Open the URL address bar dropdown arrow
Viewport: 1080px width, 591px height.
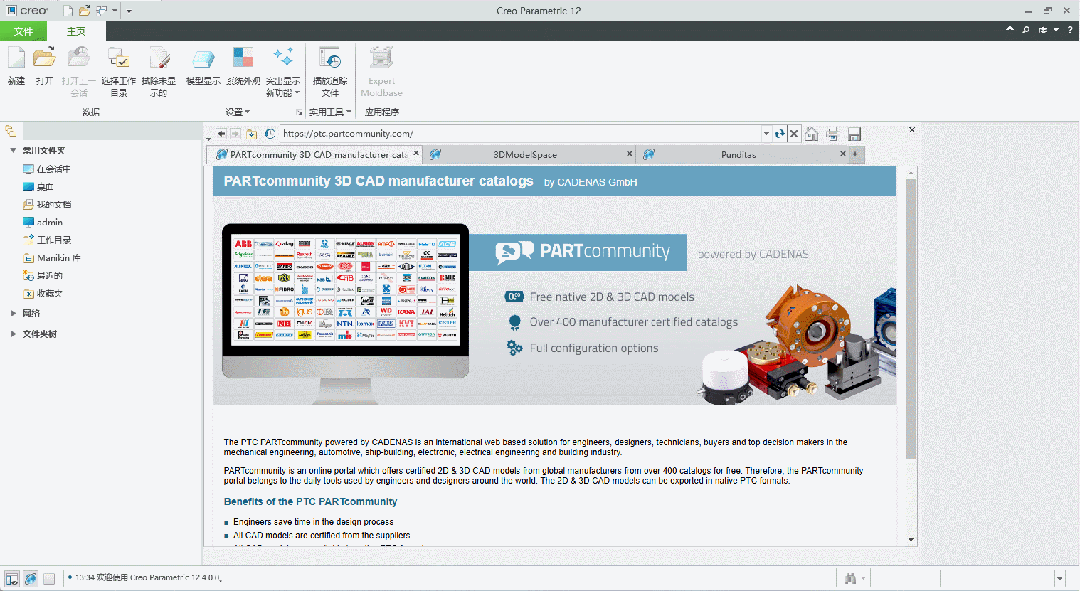tap(766, 134)
